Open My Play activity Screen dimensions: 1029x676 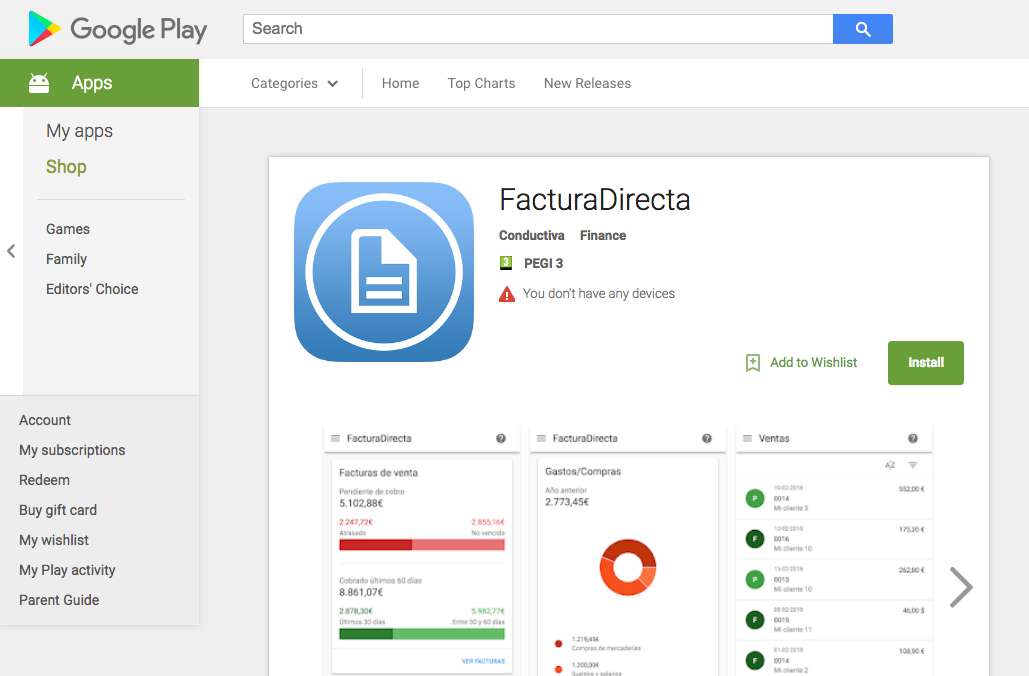click(67, 570)
